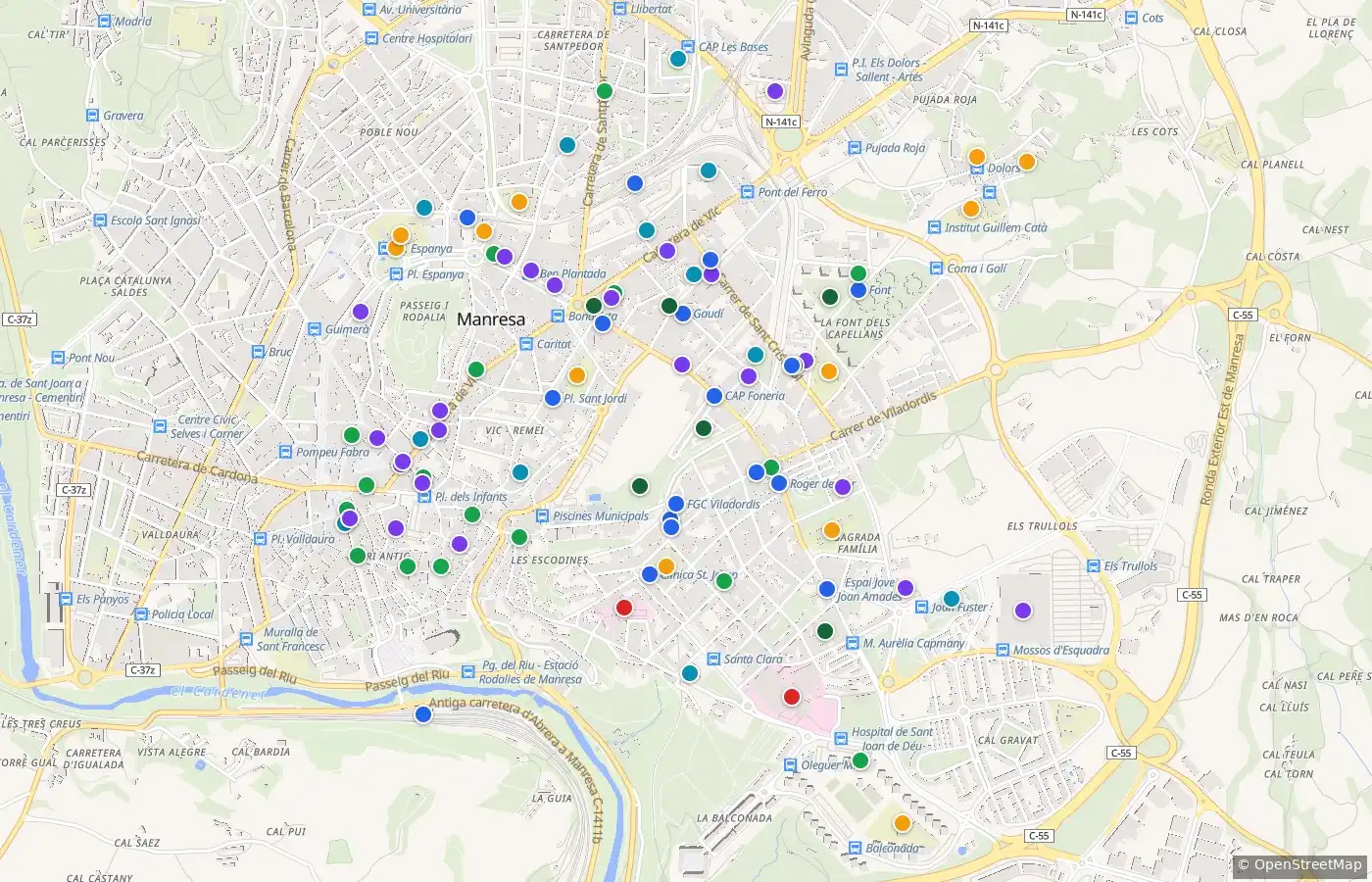Click the M. Aurèlia Capmany stop icon
The height and width of the screenshot is (882, 1372).
[852, 644]
